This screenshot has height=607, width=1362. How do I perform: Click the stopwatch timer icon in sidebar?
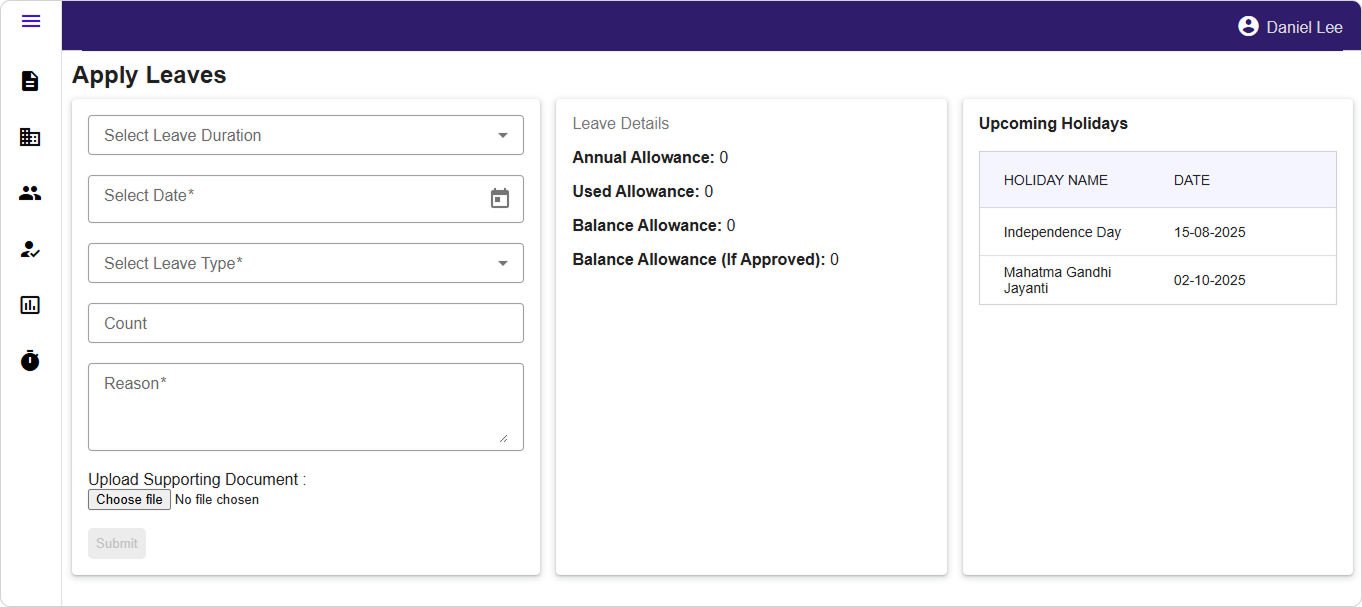(30, 360)
